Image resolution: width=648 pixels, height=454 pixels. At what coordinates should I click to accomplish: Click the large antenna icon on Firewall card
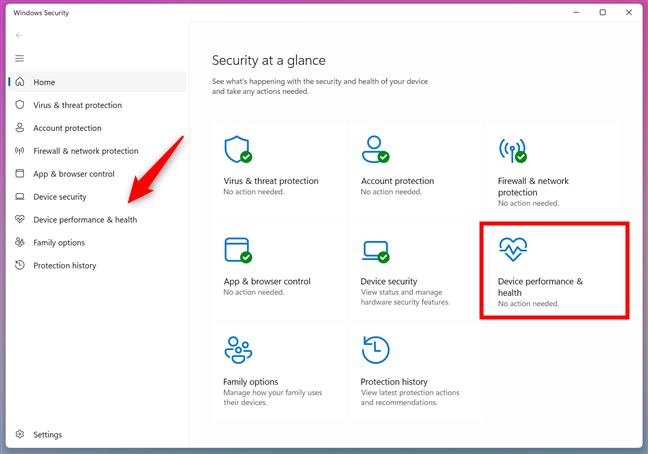(512, 150)
